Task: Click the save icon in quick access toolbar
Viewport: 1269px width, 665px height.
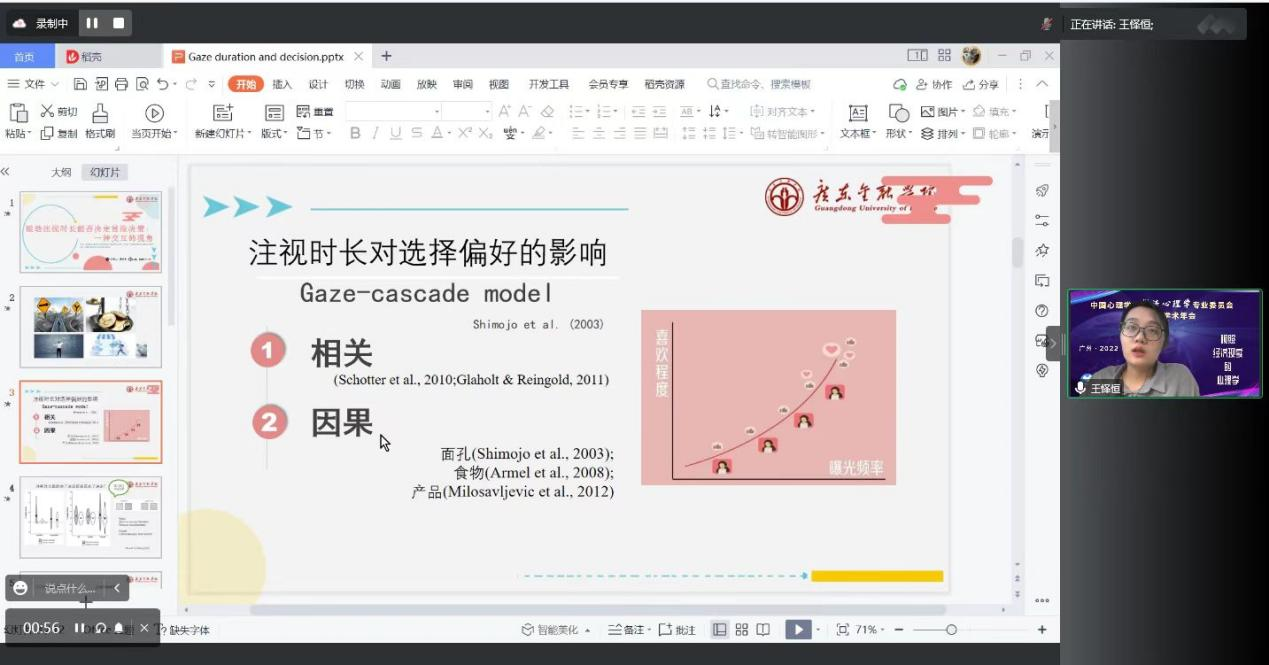Action: coord(80,84)
